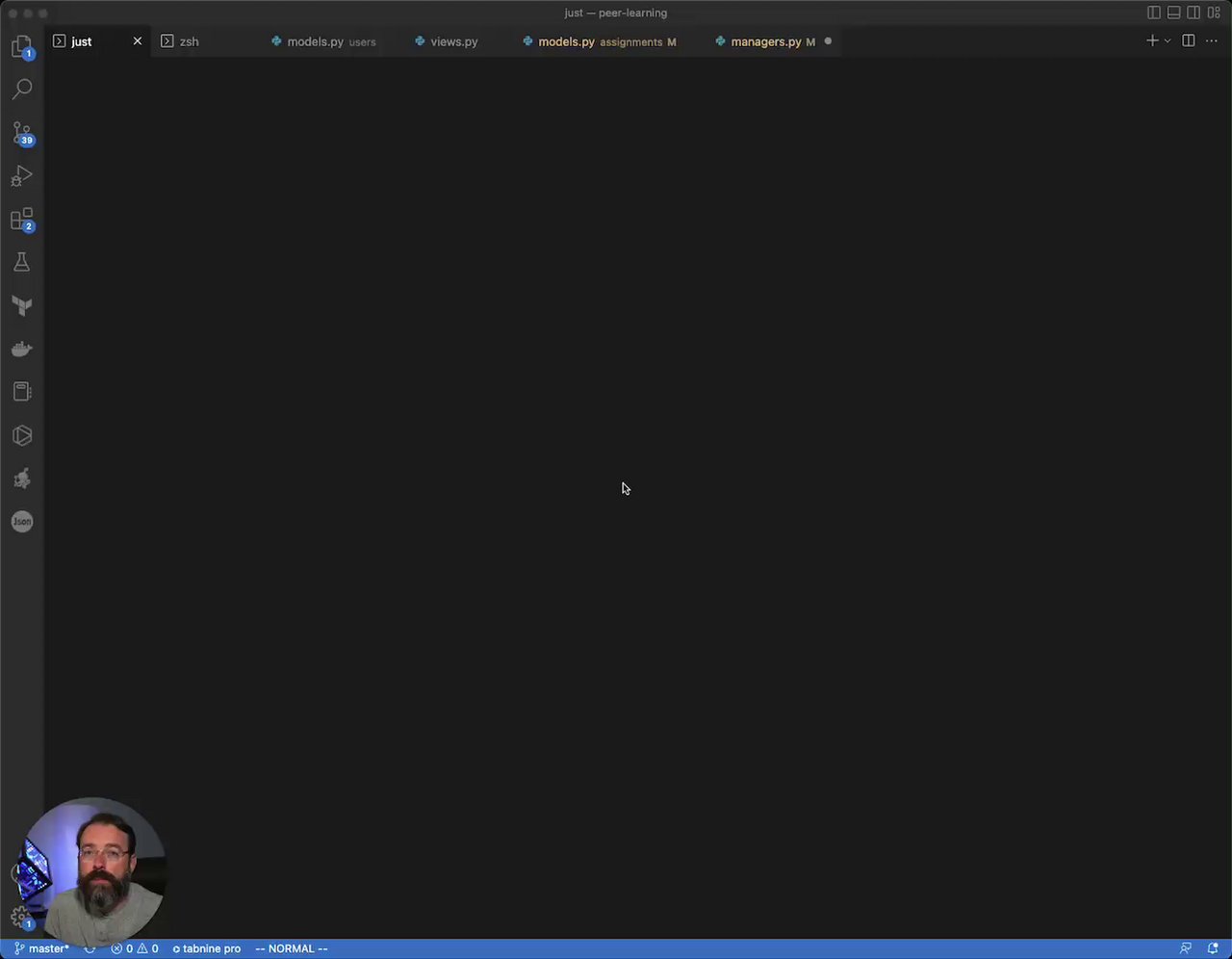This screenshot has width=1232, height=959.
Task: Close the just terminal tab
Action: 138,41
